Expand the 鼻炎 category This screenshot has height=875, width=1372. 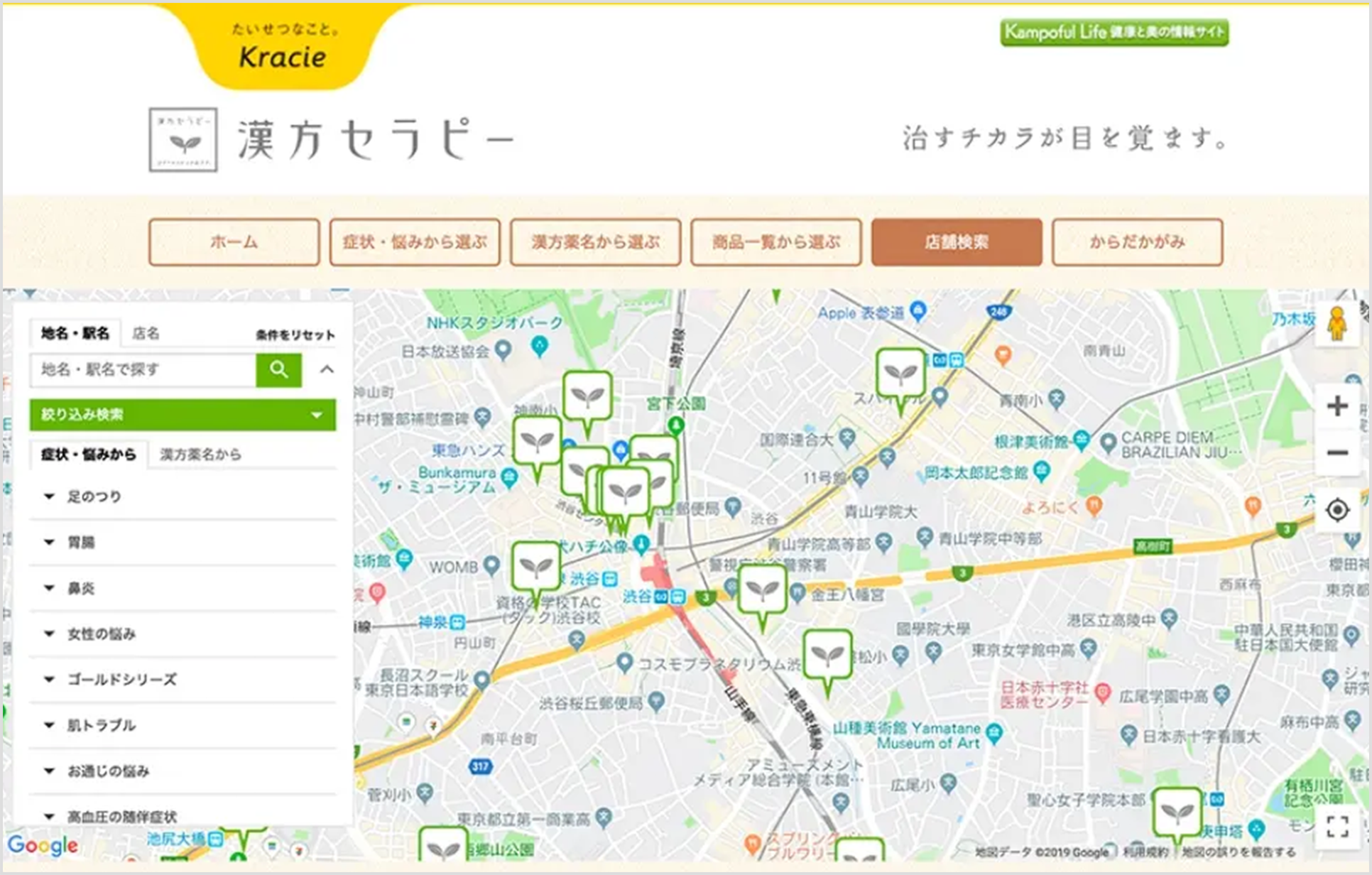[183, 588]
